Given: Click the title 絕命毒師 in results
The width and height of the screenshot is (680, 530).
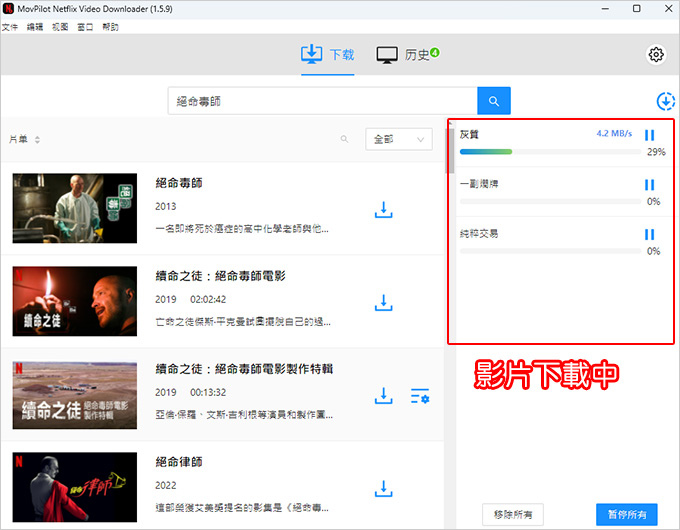Looking at the screenshot, I should [x=179, y=183].
